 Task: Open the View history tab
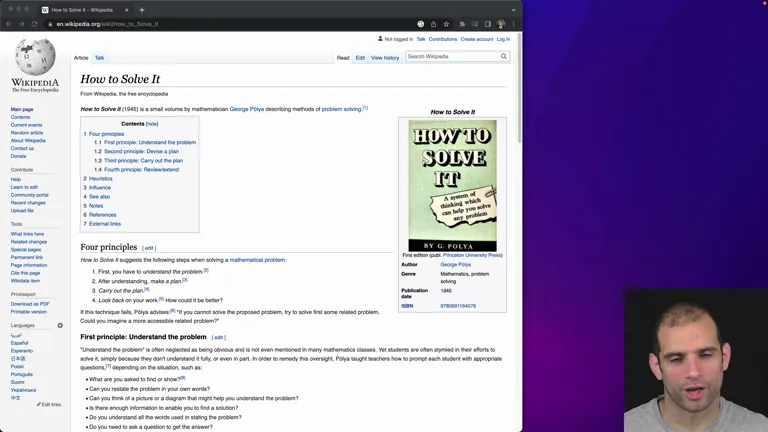coord(385,58)
